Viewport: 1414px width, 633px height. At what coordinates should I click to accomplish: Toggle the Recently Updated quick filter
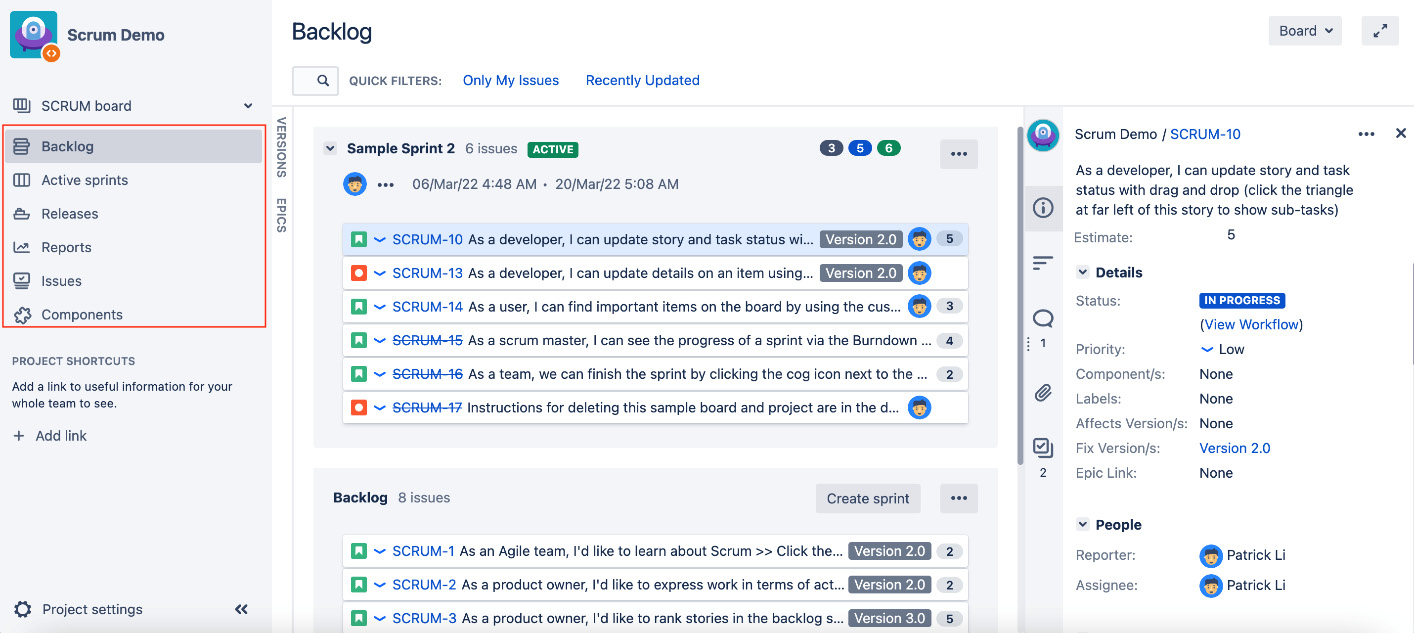tap(642, 80)
